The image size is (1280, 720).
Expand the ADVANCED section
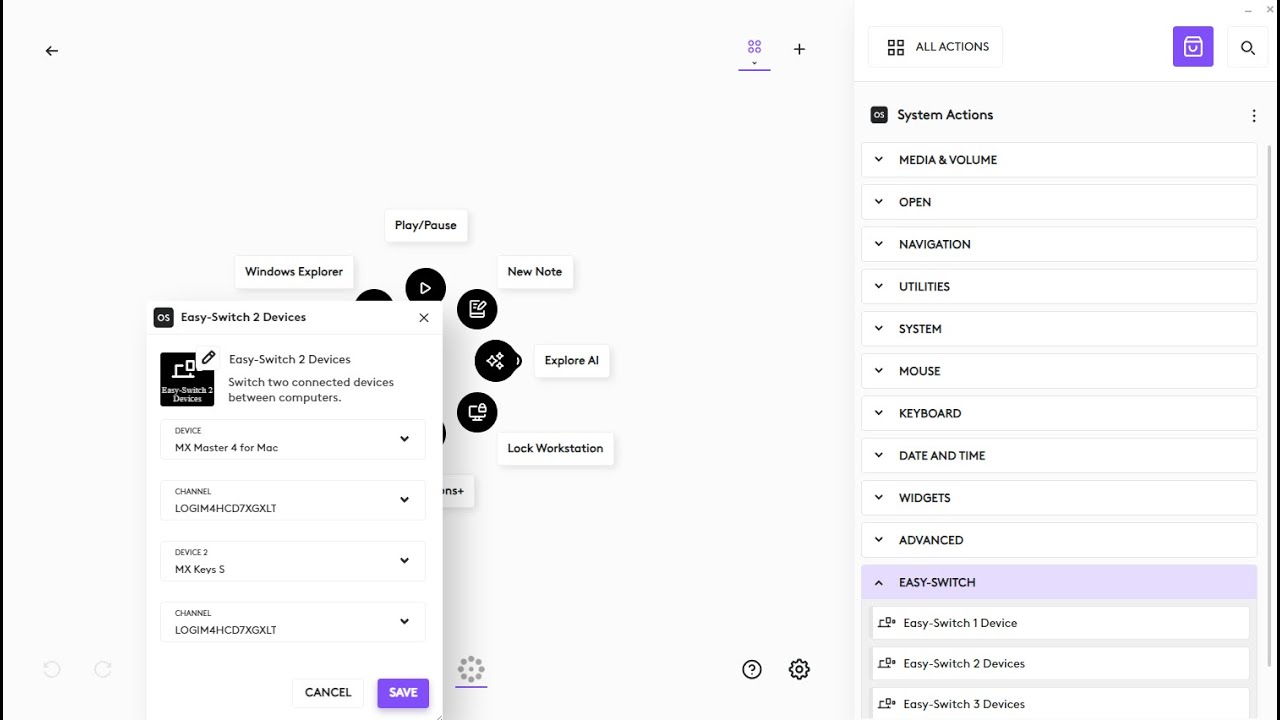[1059, 540]
